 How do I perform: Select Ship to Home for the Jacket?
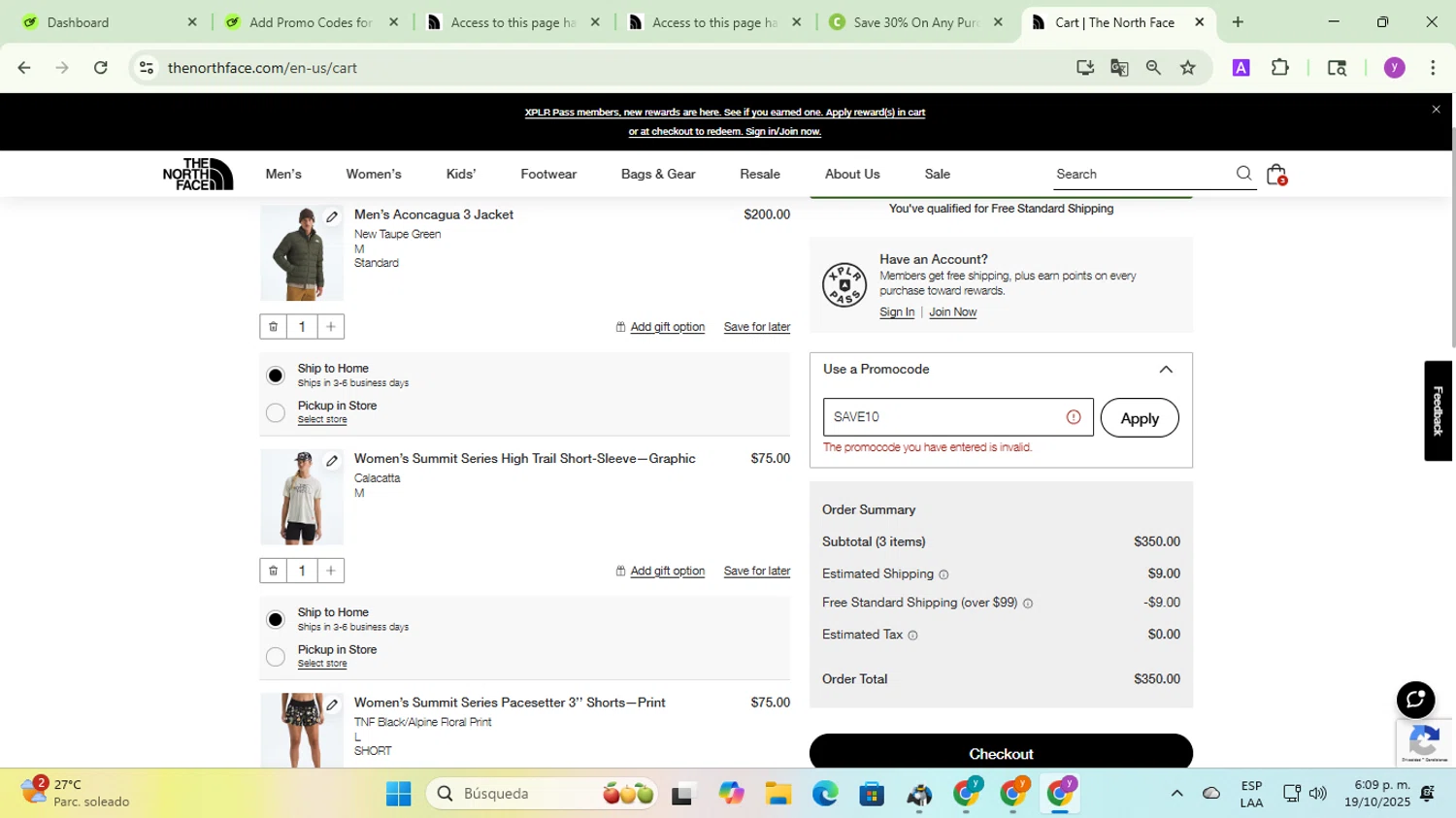tap(276, 376)
